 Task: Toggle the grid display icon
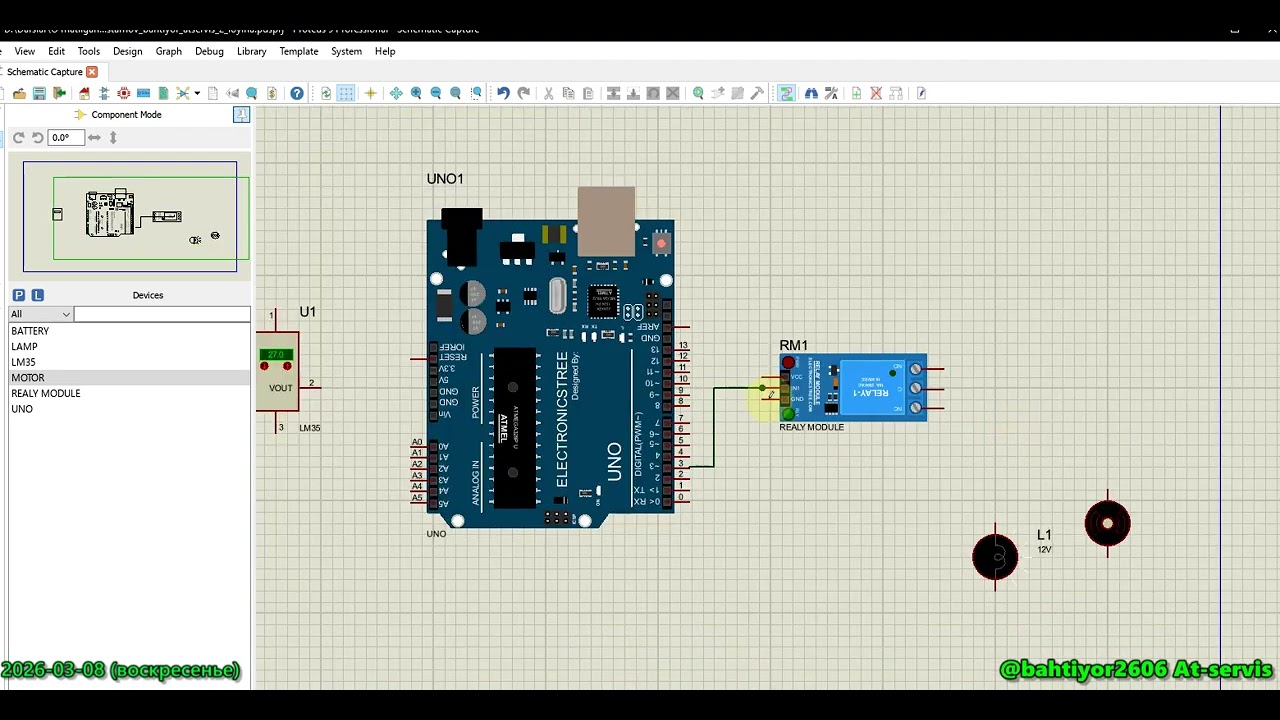(x=346, y=93)
